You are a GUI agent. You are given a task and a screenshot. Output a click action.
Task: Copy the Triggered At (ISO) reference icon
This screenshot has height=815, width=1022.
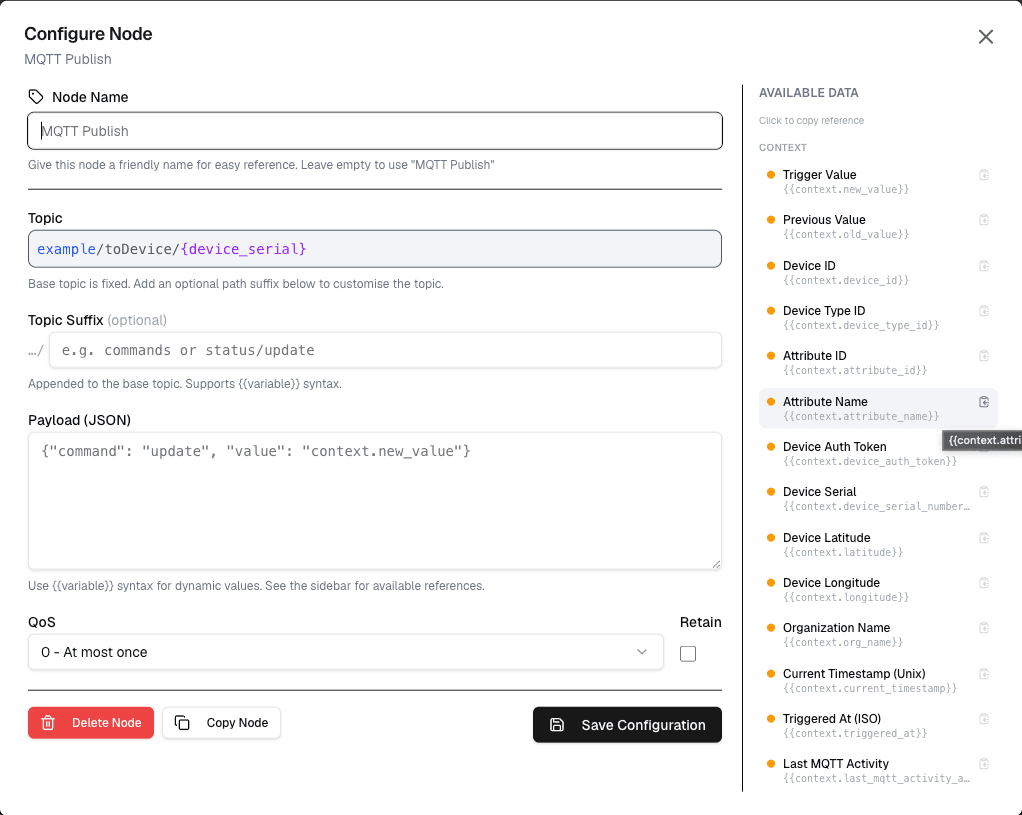[984, 719]
